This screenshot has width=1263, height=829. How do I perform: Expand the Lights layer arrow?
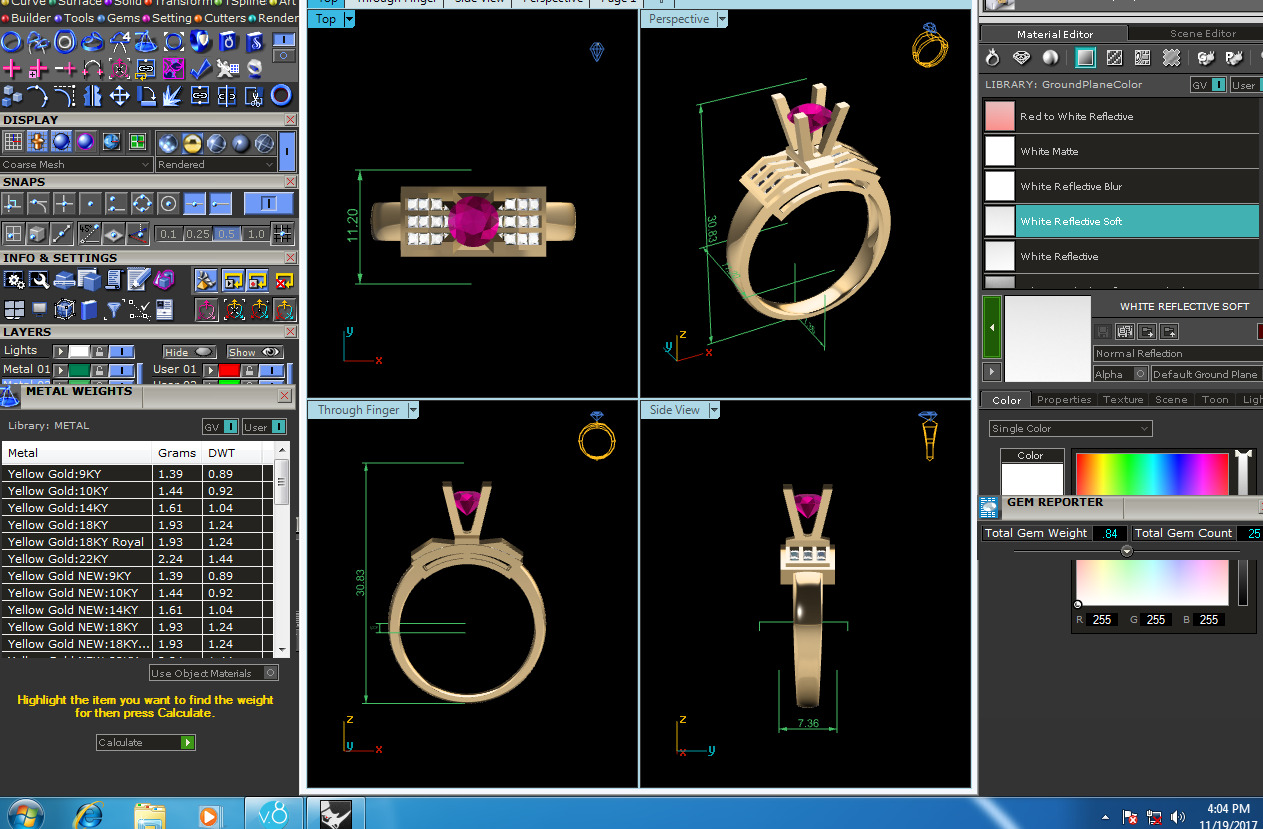[x=60, y=351]
